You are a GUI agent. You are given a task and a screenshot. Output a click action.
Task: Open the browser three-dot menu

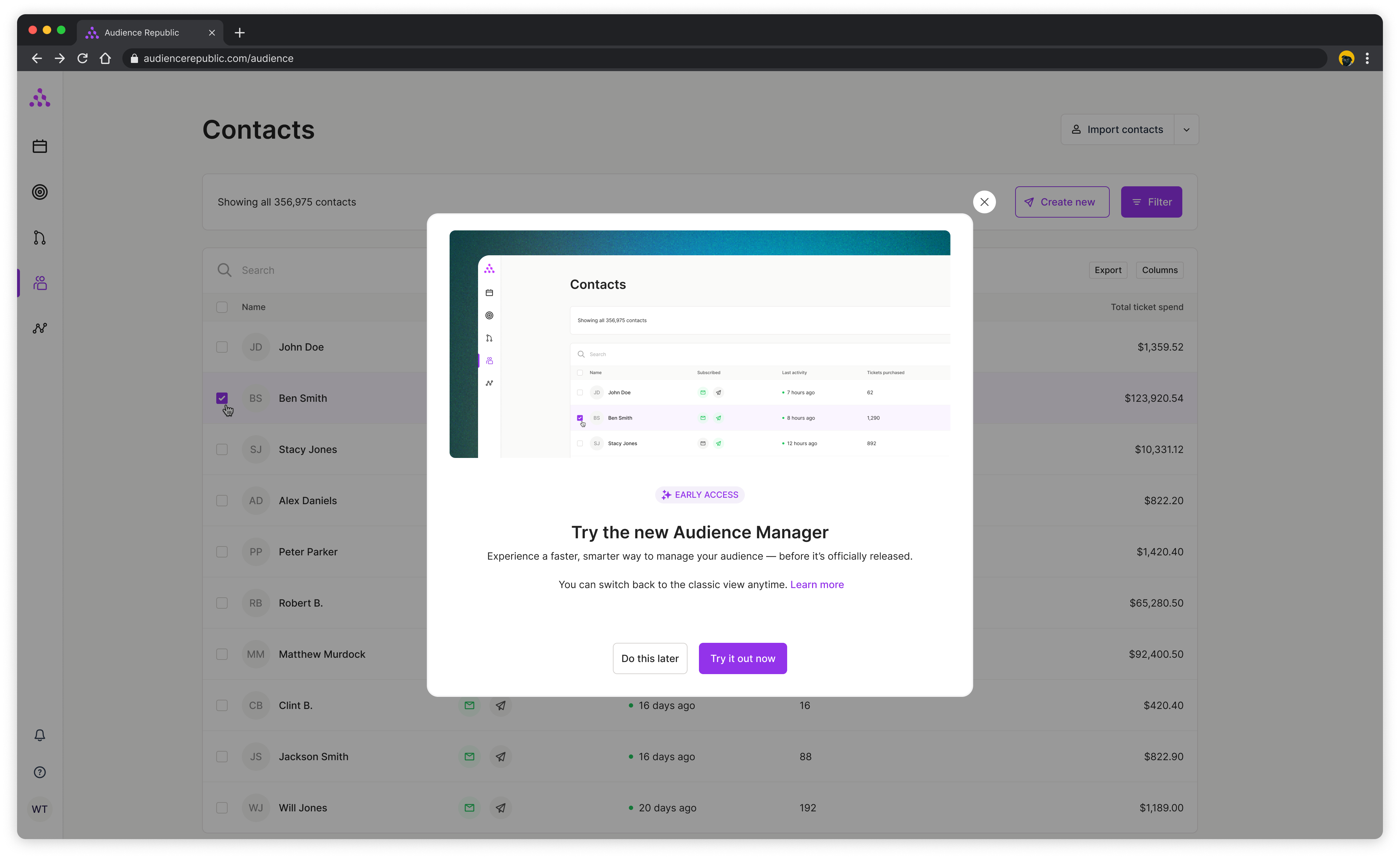(x=1368, y=58)
